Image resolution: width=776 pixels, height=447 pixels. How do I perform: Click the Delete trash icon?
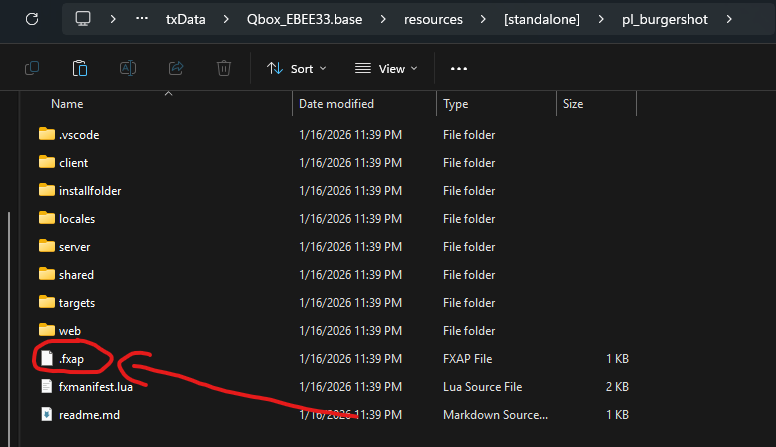tap(224, 68)
